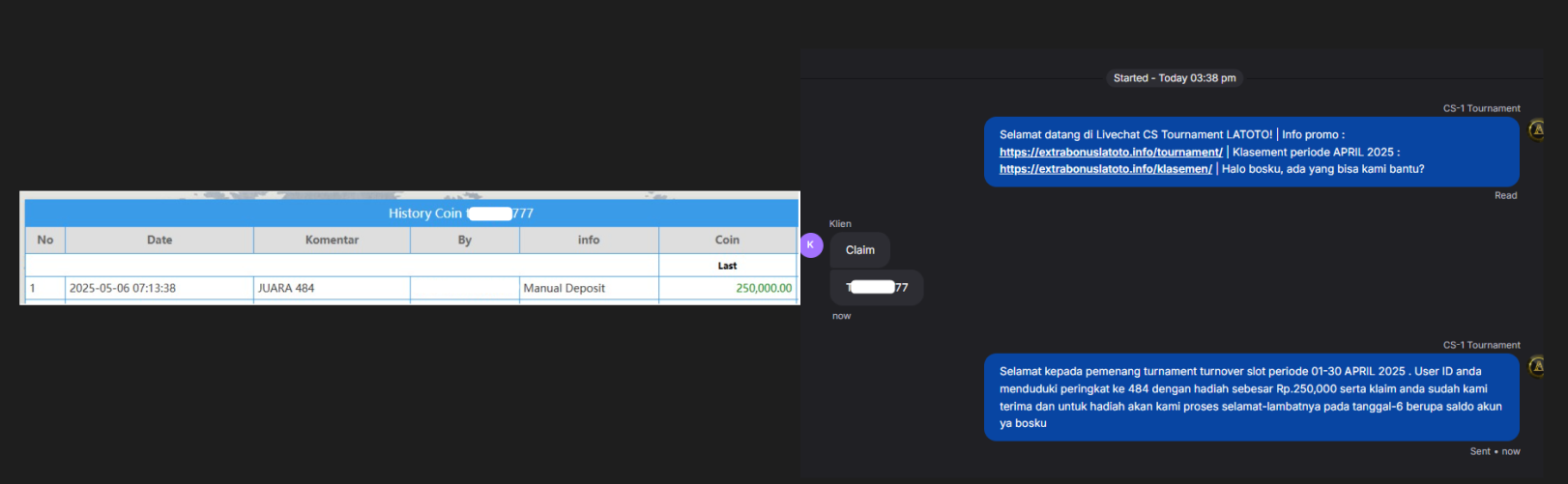Viewport: 1568px width, 484px height.
Task: Select the client user ID message ending 77
Action: tap(877, 287)
